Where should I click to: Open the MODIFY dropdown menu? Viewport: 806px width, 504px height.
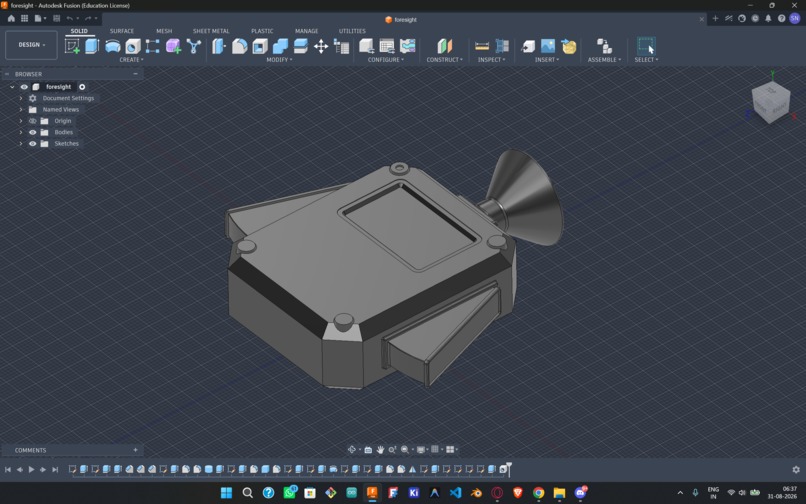coord(279,60)
